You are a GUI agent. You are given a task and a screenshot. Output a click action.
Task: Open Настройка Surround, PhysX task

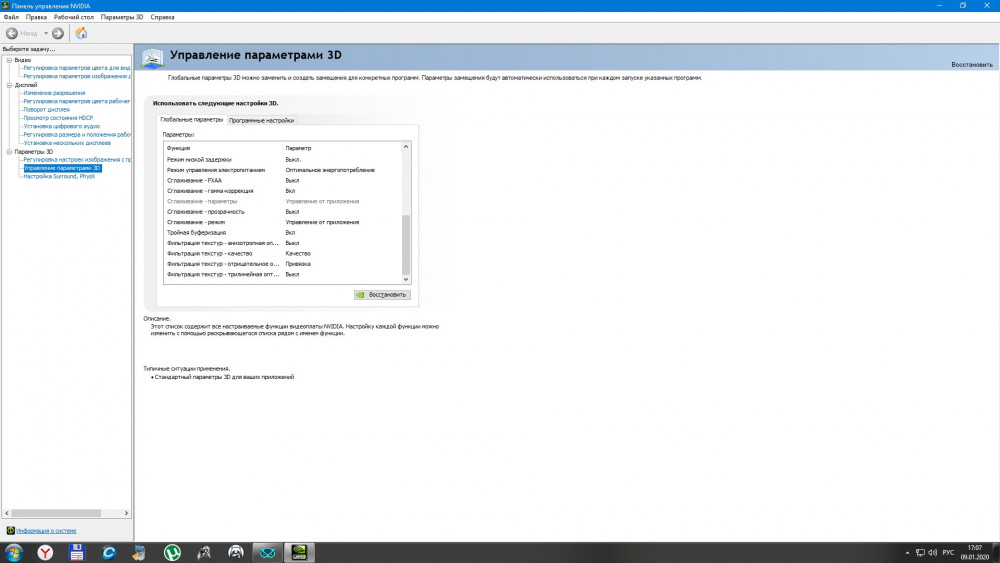(x=59, y=177)
